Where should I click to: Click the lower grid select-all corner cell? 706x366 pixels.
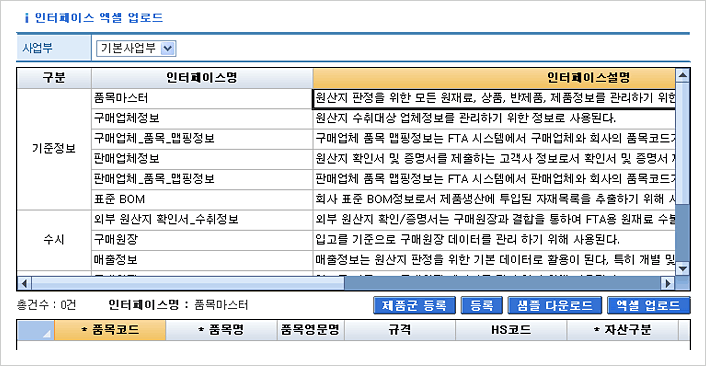click(x=36, y=330)
